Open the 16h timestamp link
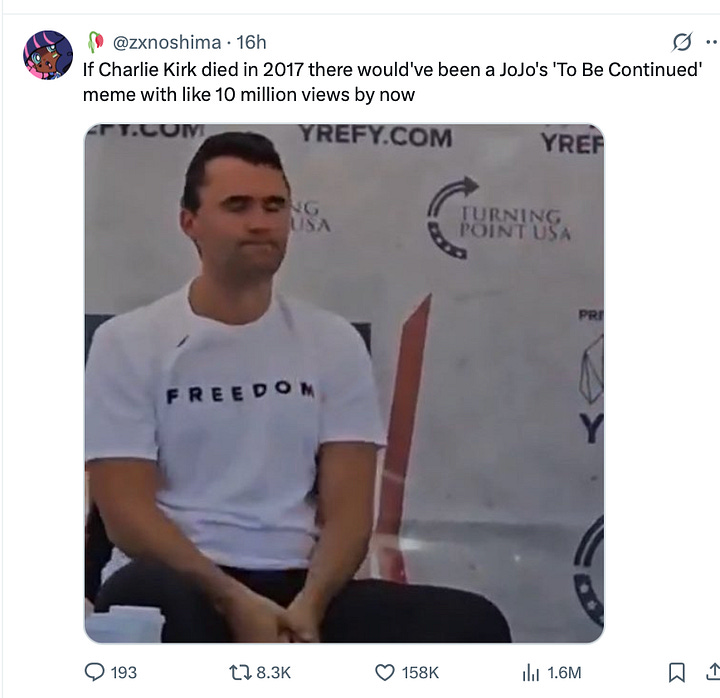The image size is (720, 698). point(251,42)
